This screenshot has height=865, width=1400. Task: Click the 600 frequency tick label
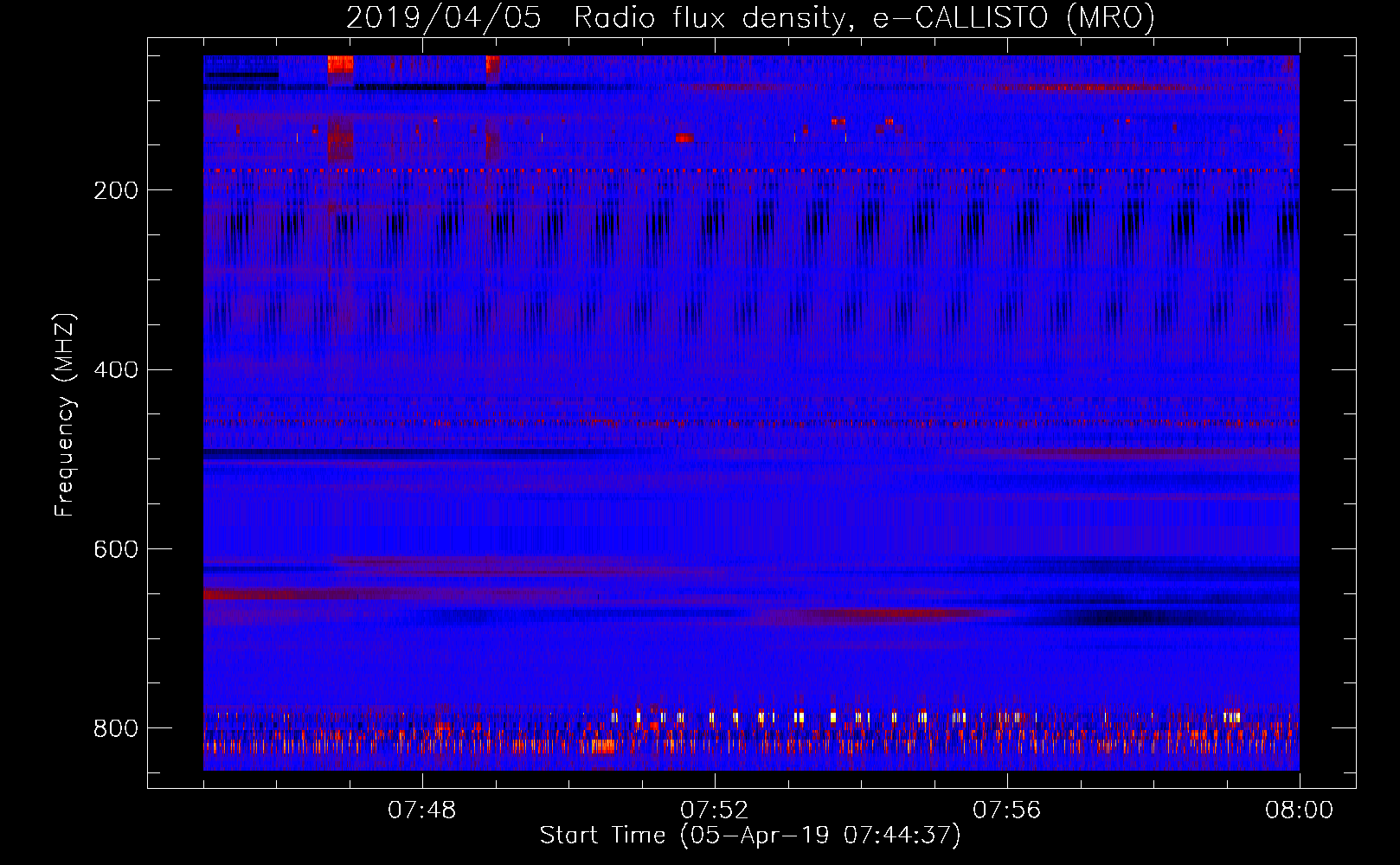(116, 549)
